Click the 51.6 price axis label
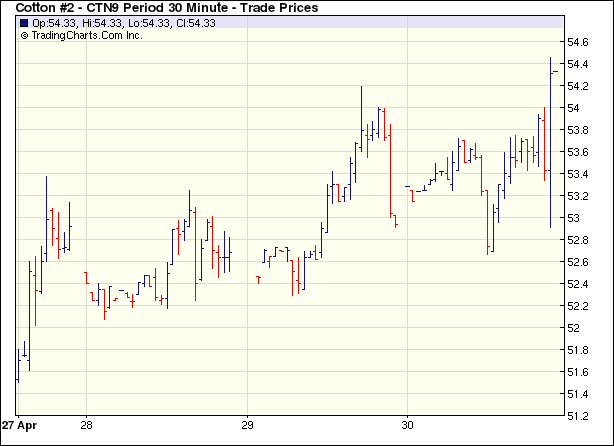The image size is (614, 446). pos(579,372)
